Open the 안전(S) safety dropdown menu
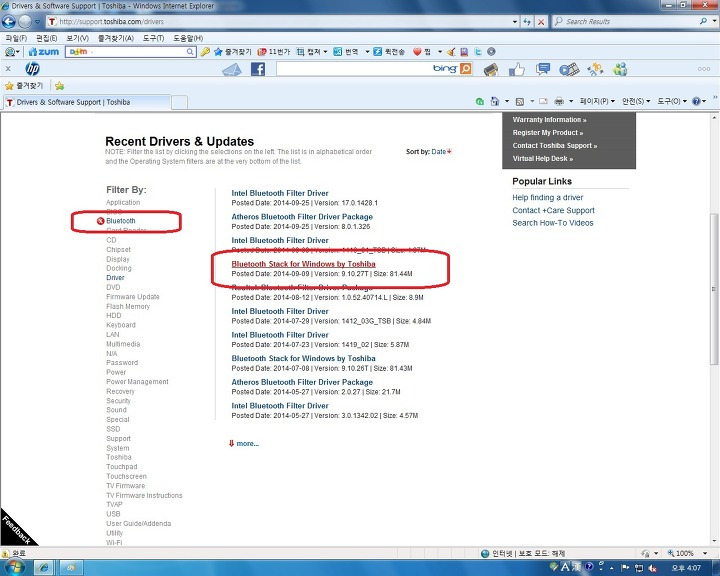This screenshot has width=720, height=576. coord(636,101)
